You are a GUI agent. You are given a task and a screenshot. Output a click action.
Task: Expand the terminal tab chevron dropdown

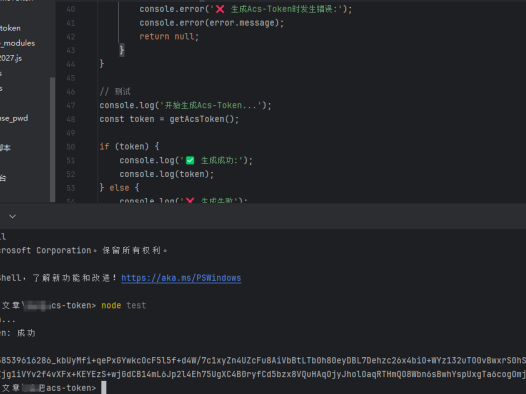pos(12,216)
